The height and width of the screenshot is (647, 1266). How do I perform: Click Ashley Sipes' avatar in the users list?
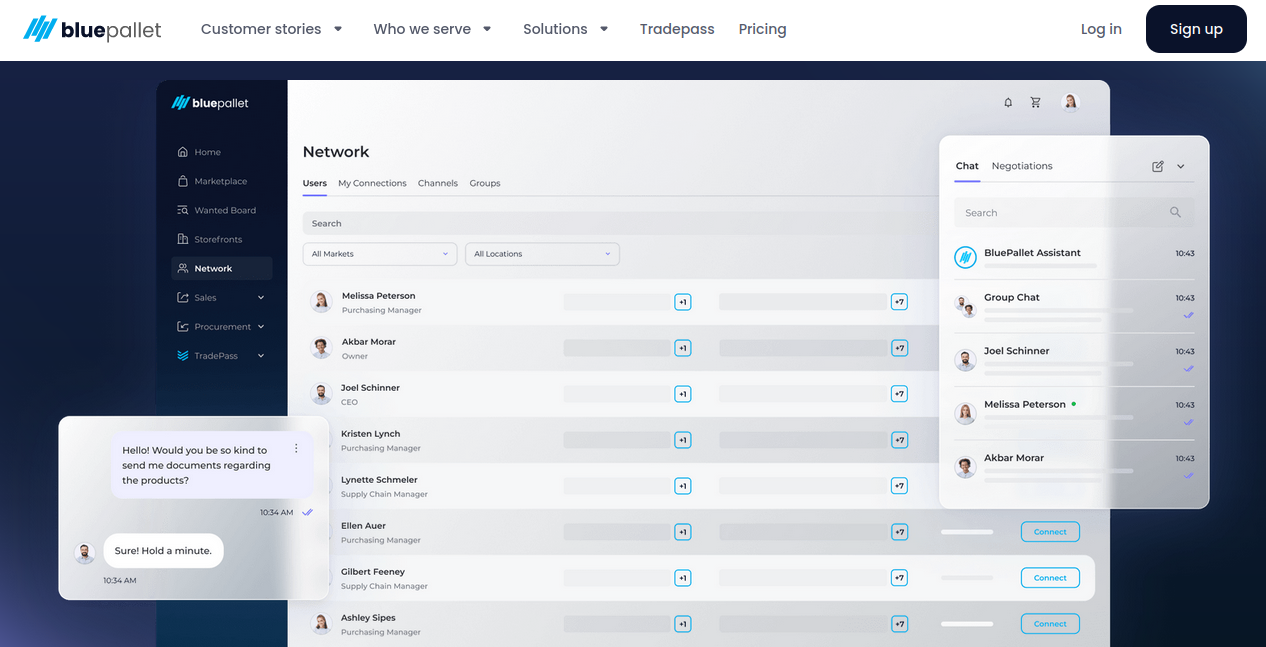(321, 623)
